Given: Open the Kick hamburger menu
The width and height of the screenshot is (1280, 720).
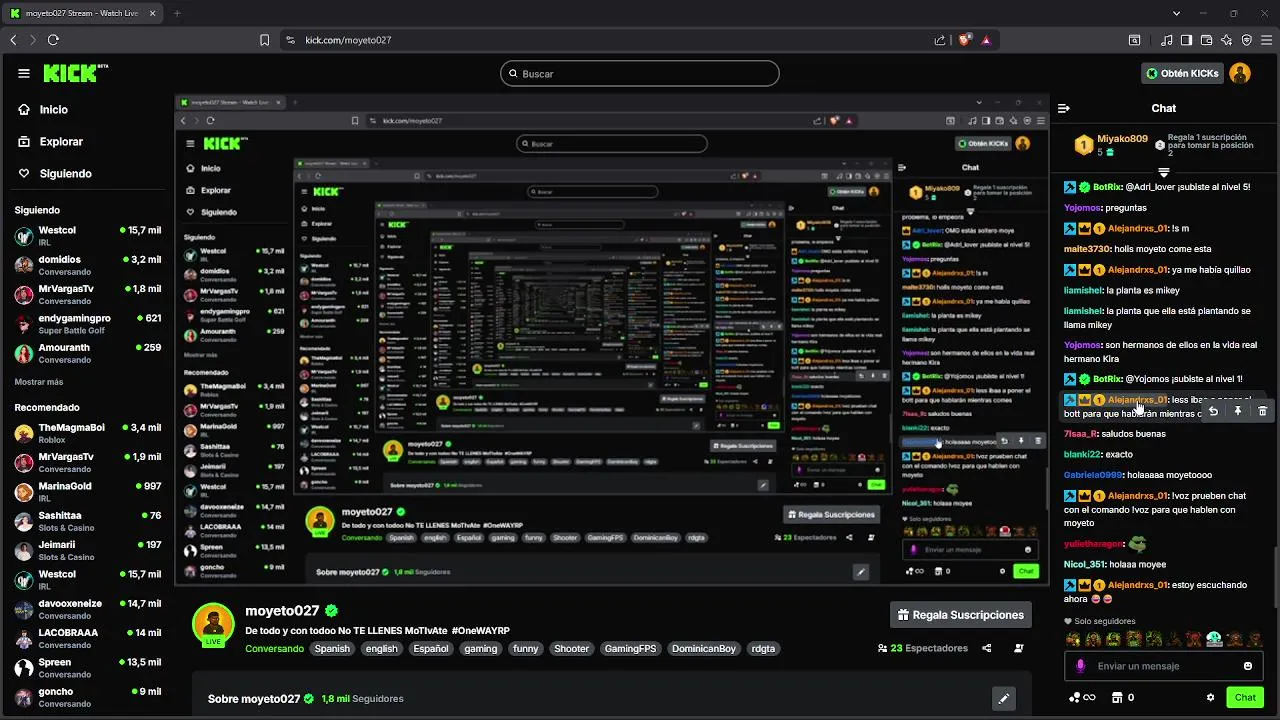Looking at the screenshot, I should coord(23,73).
